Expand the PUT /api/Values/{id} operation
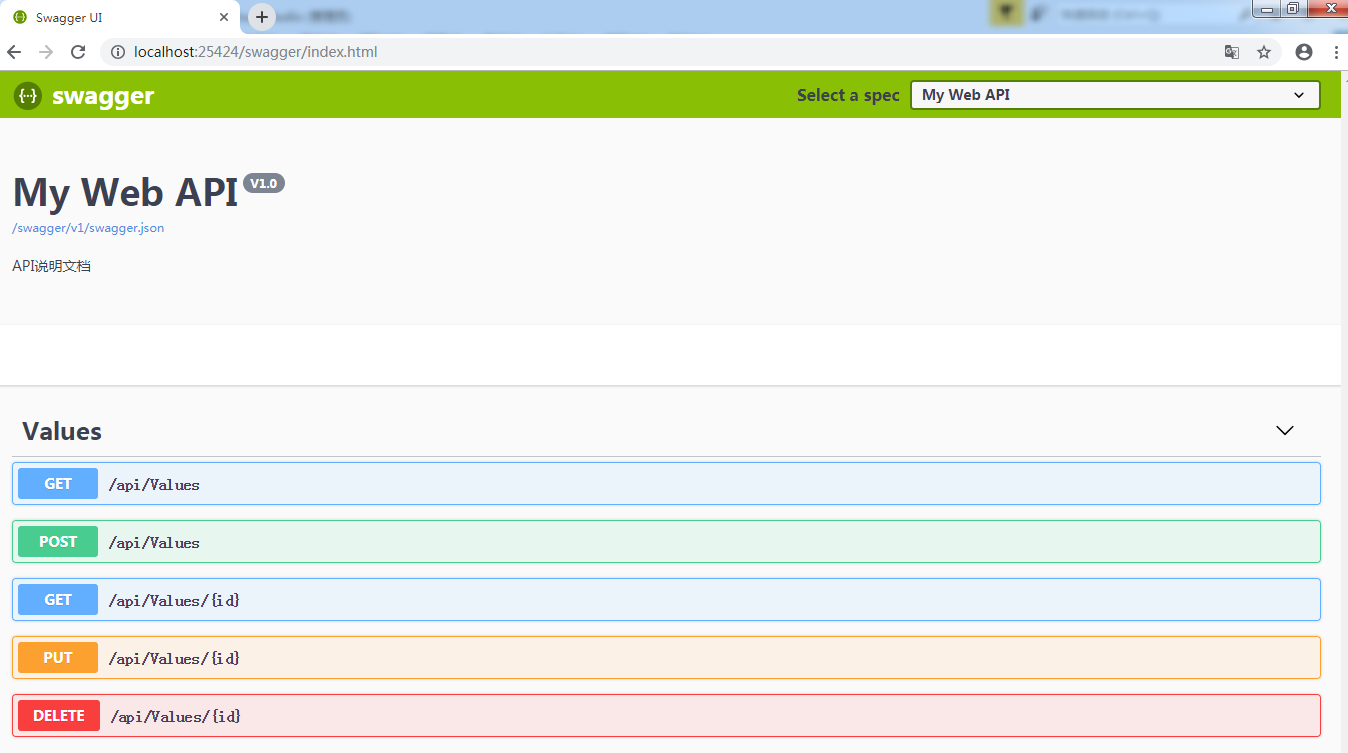Viewport: 1348px width, 753px height. [666, 658]
